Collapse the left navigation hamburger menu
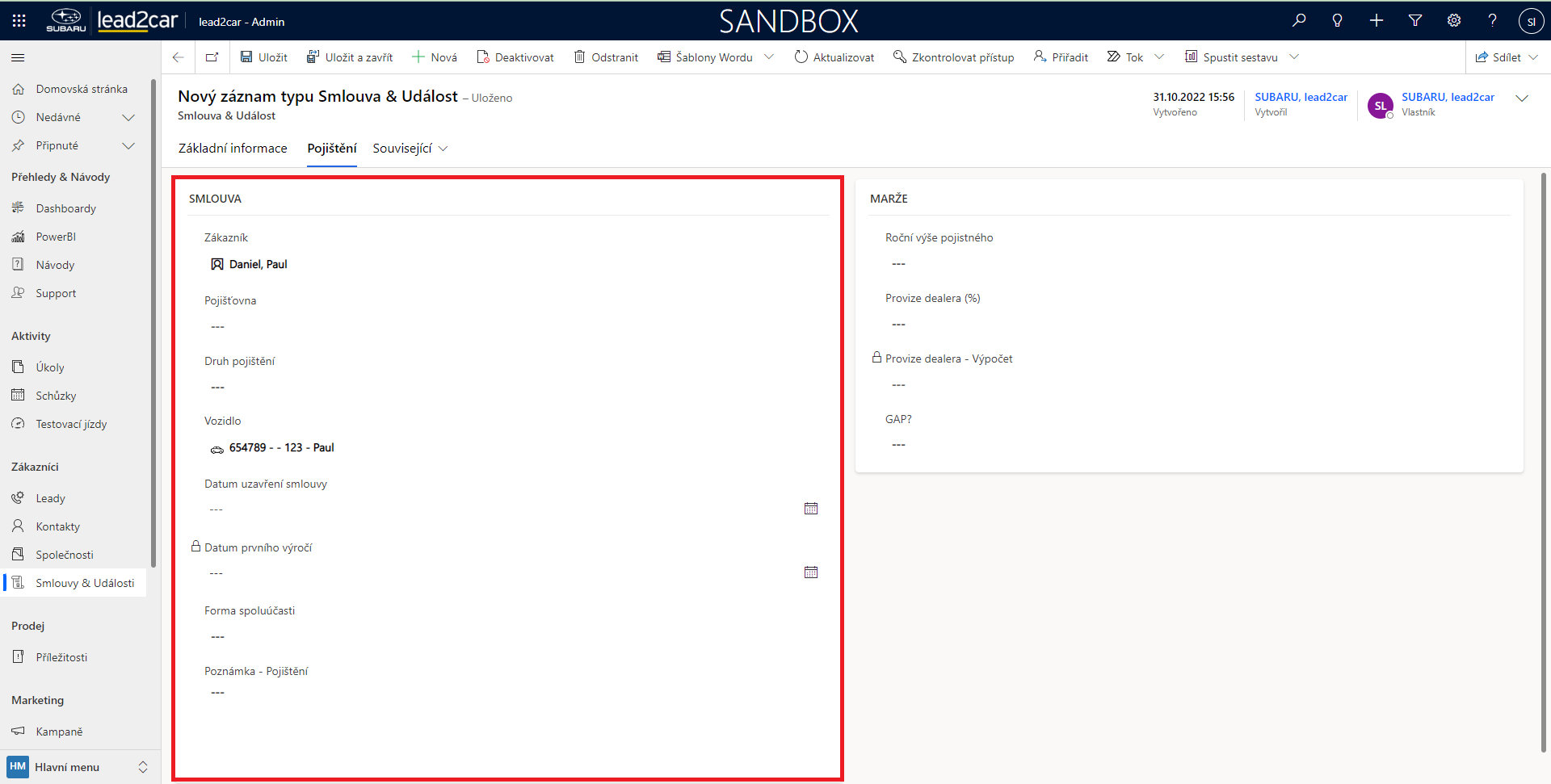Image resolution: width=1551 pixels, height=784 pixels. 18,57
